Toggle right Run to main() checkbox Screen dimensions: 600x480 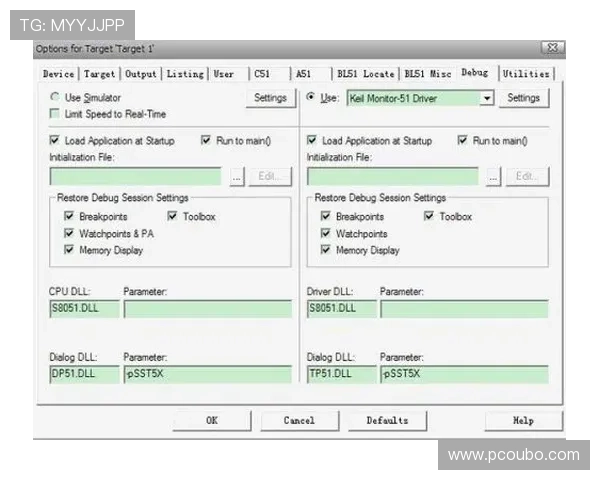click(462, 141)
